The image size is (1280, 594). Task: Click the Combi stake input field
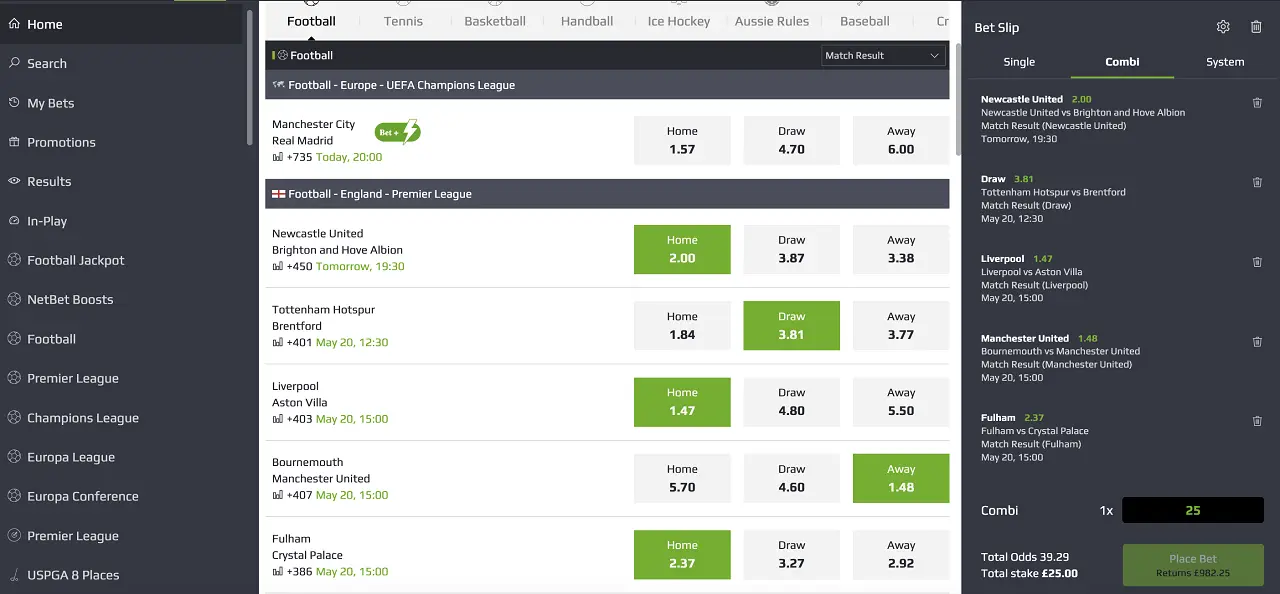tap(1193, 510)
